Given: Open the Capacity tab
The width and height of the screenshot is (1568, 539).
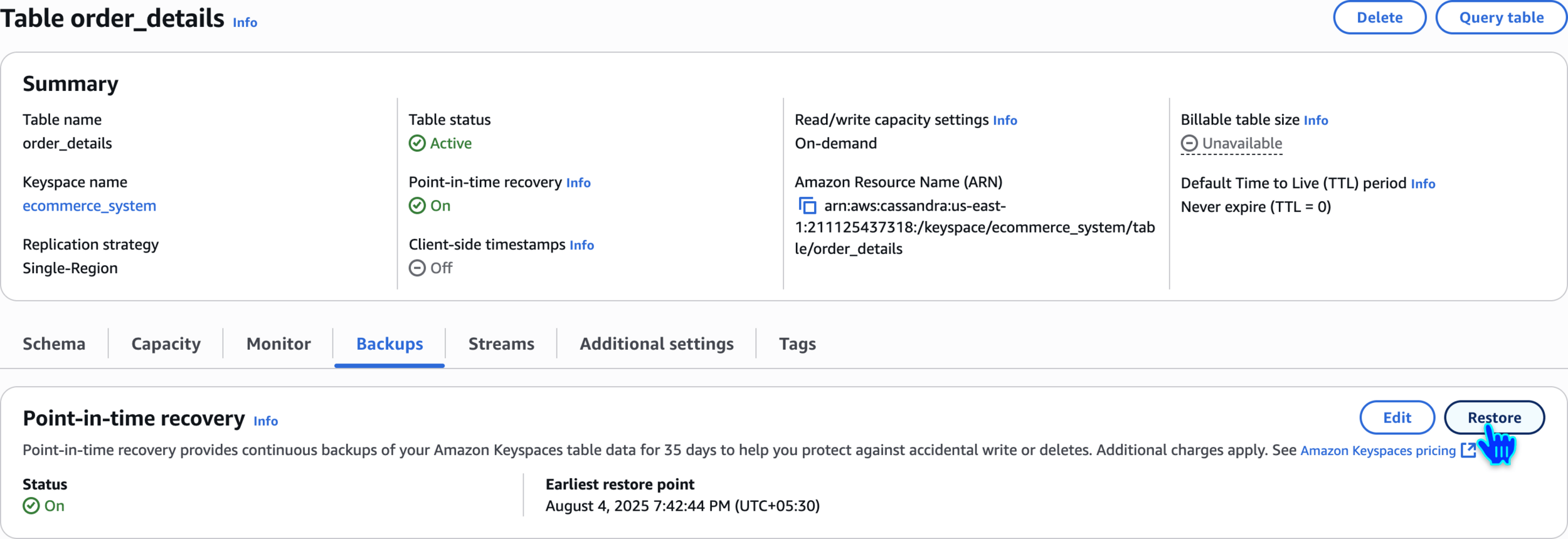Looking at the screenshot, I should pos(166,343).
